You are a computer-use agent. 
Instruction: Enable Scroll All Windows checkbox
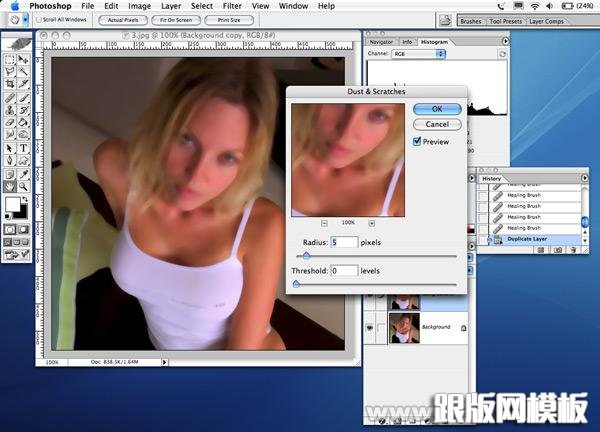(x=39, y=20)
